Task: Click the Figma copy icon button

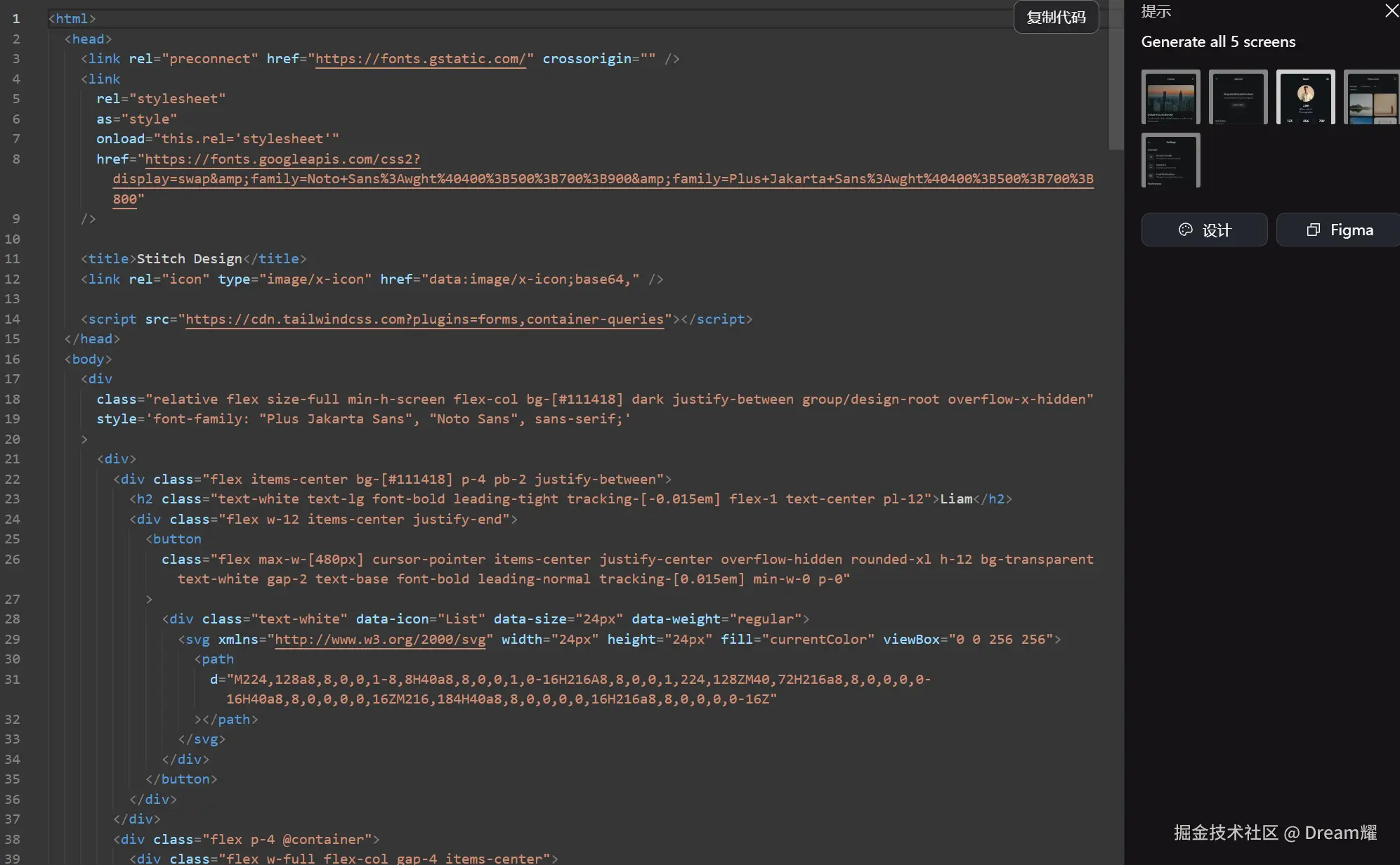Action: pyautogui.click(x=1339, y=230)
